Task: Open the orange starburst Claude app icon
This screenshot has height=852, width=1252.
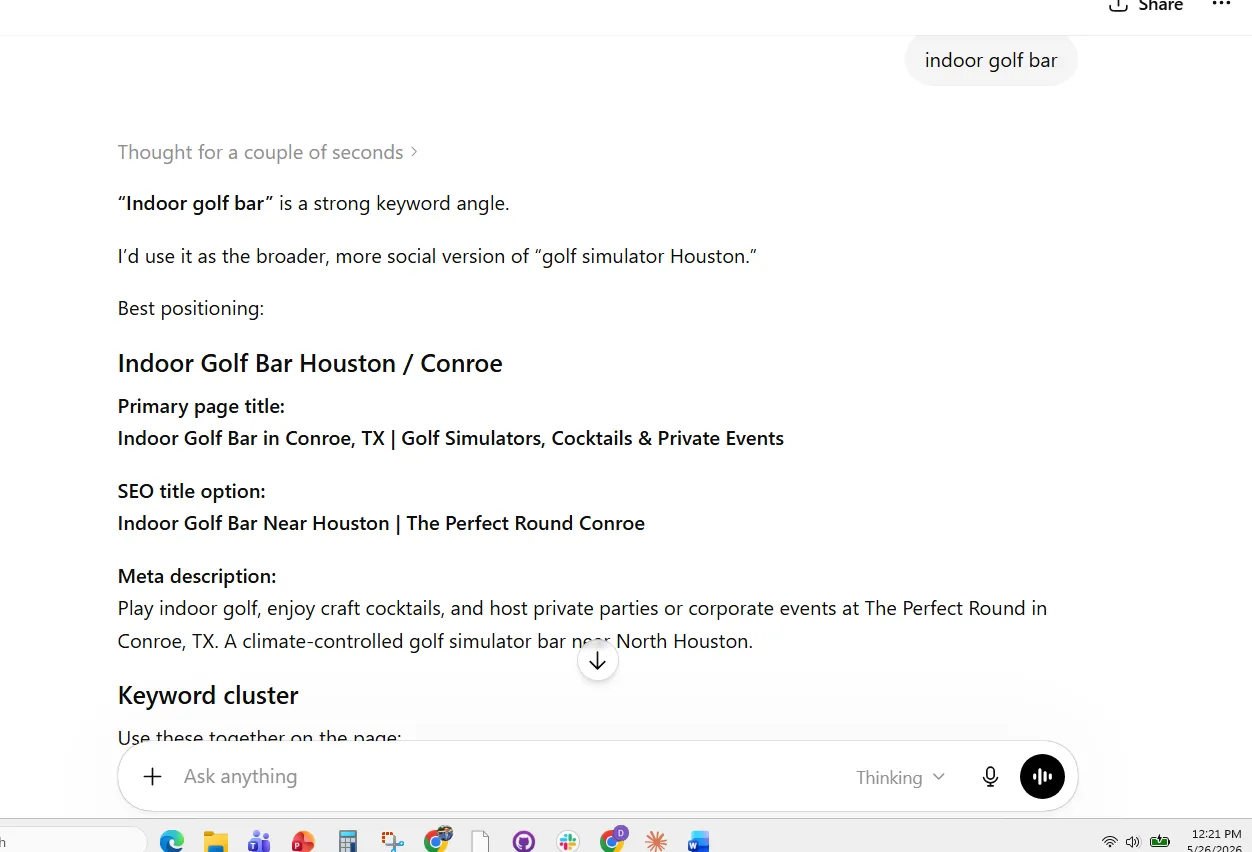Action: (656, 841)
